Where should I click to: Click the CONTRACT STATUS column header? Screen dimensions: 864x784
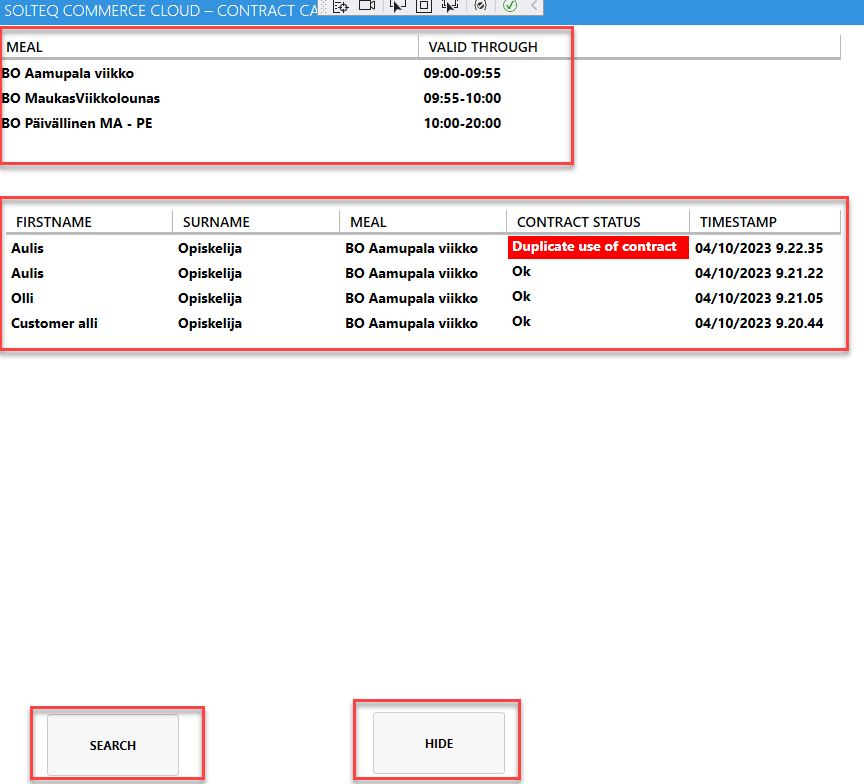pyautogui.click(x=578, y=222)
